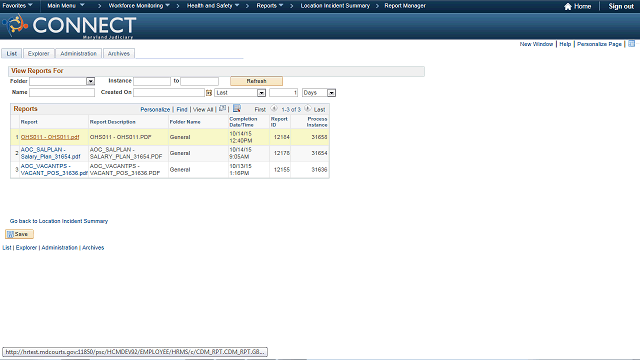This screenshot has height=360, width=640.
Task: Switch to the List tab
Action: [11, 53]
